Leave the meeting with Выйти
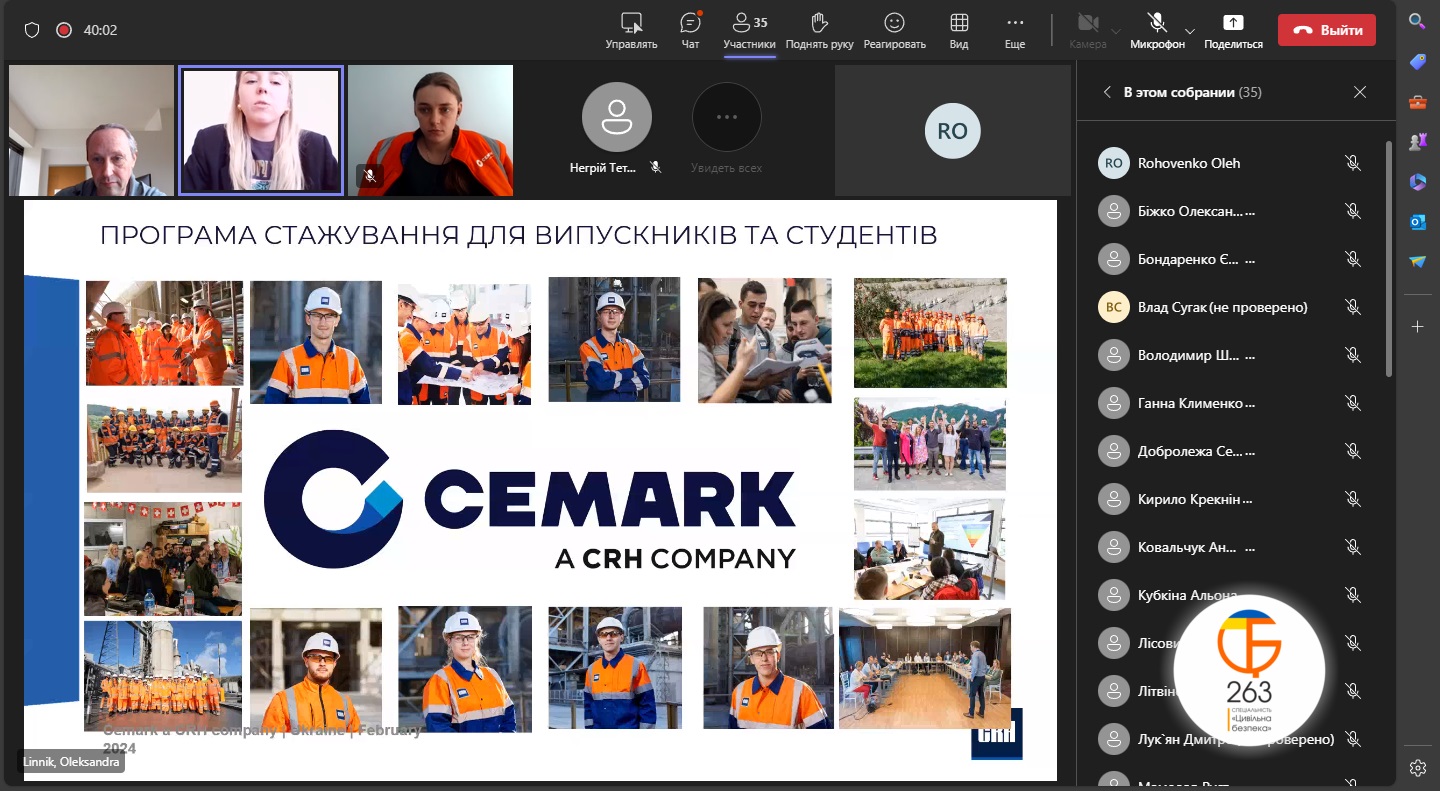This screenshot has width=1440, height=791. (1327, 30)
